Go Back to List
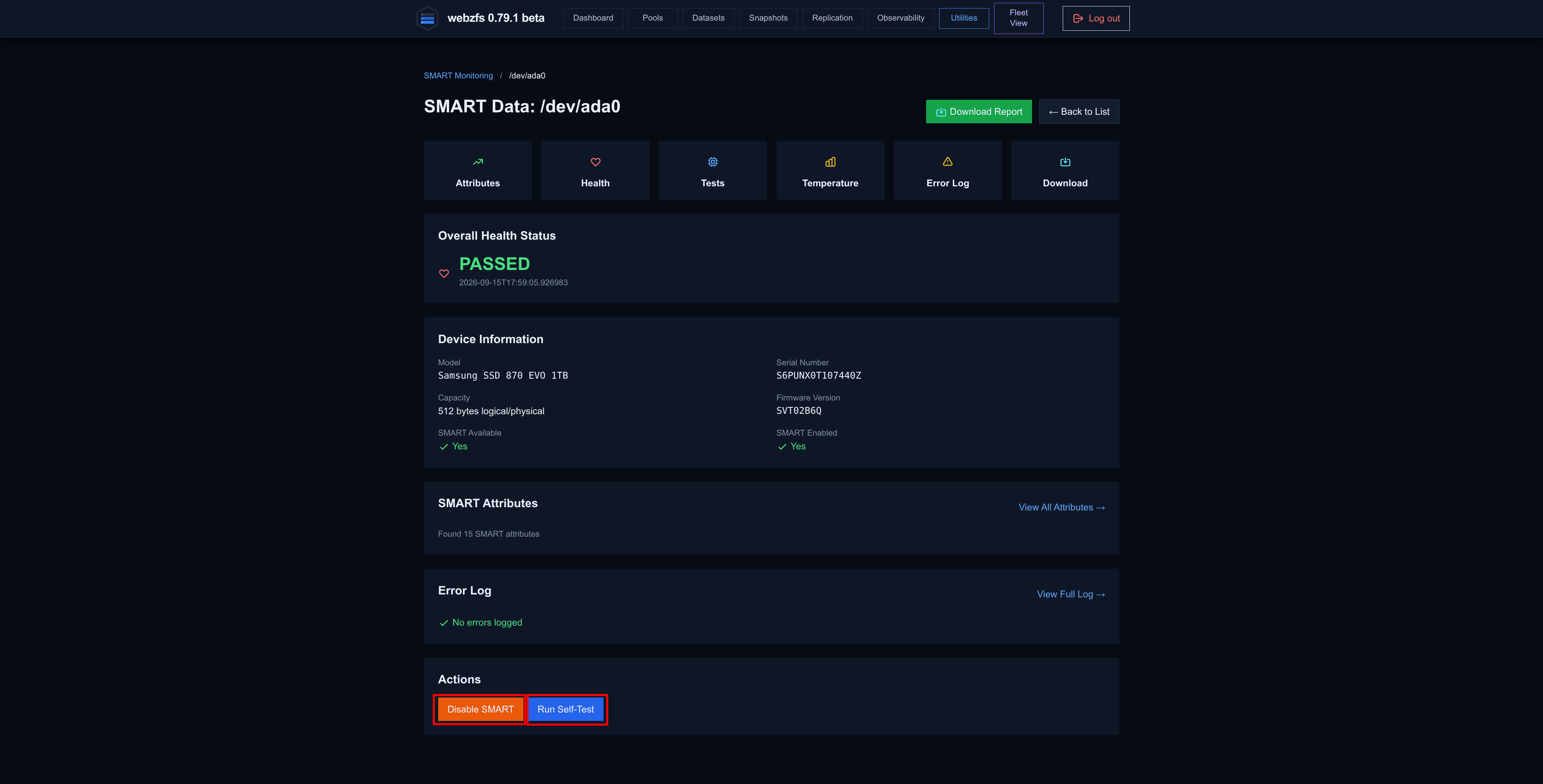The image size is (1543, 784). pos(1079,112)
